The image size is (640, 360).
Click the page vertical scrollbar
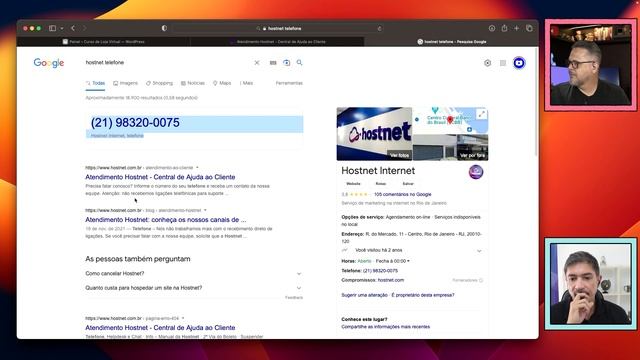536,101
